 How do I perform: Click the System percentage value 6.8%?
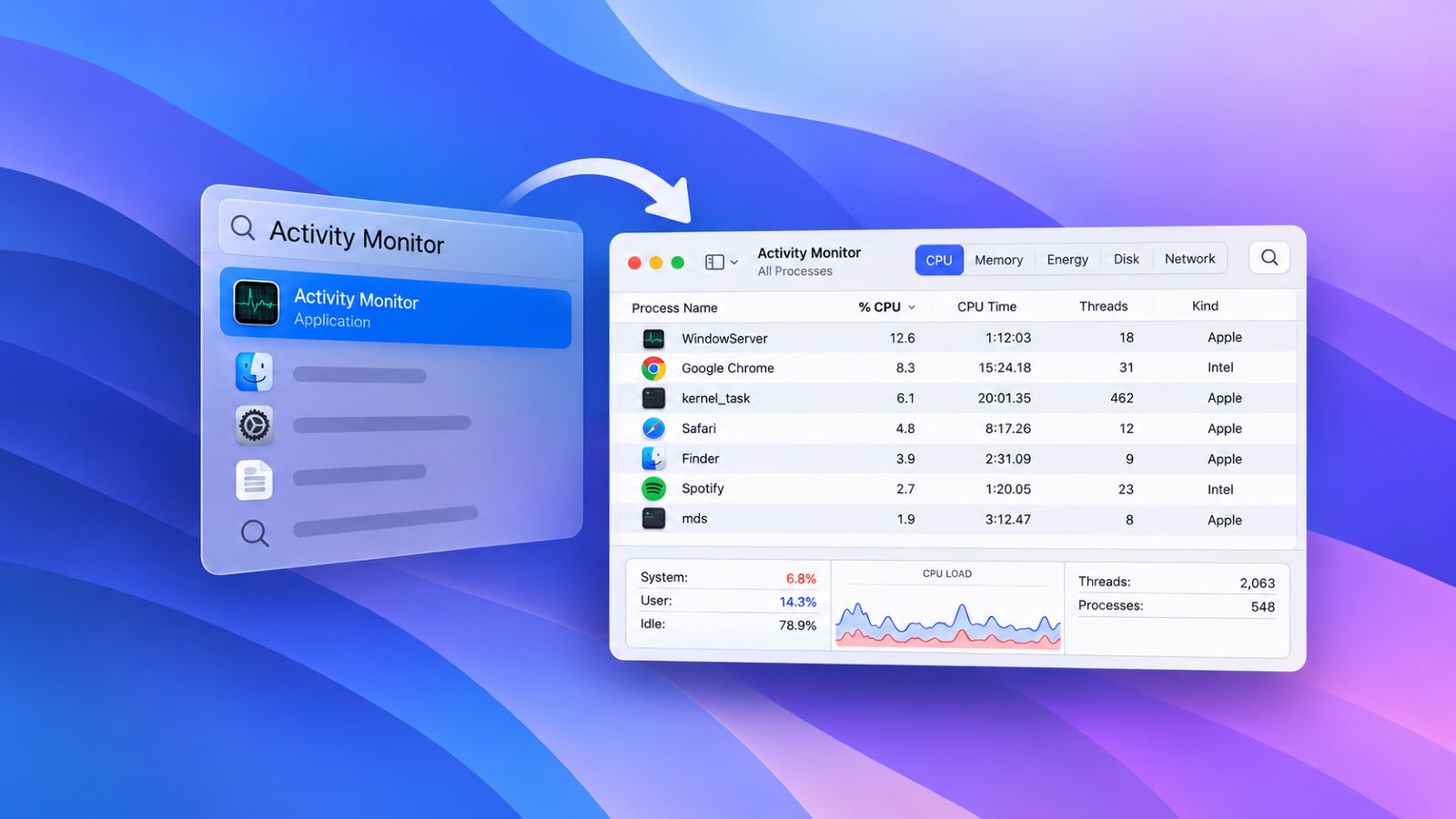click(801, 579)
